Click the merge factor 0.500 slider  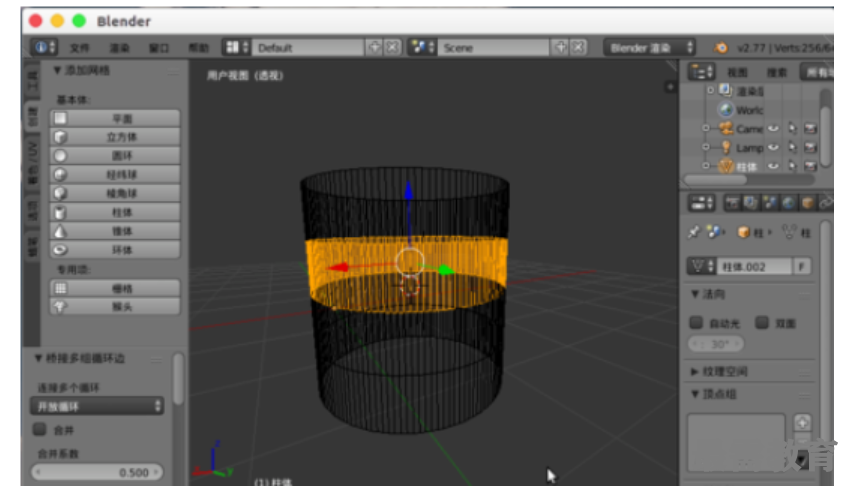tap(97, 472)
